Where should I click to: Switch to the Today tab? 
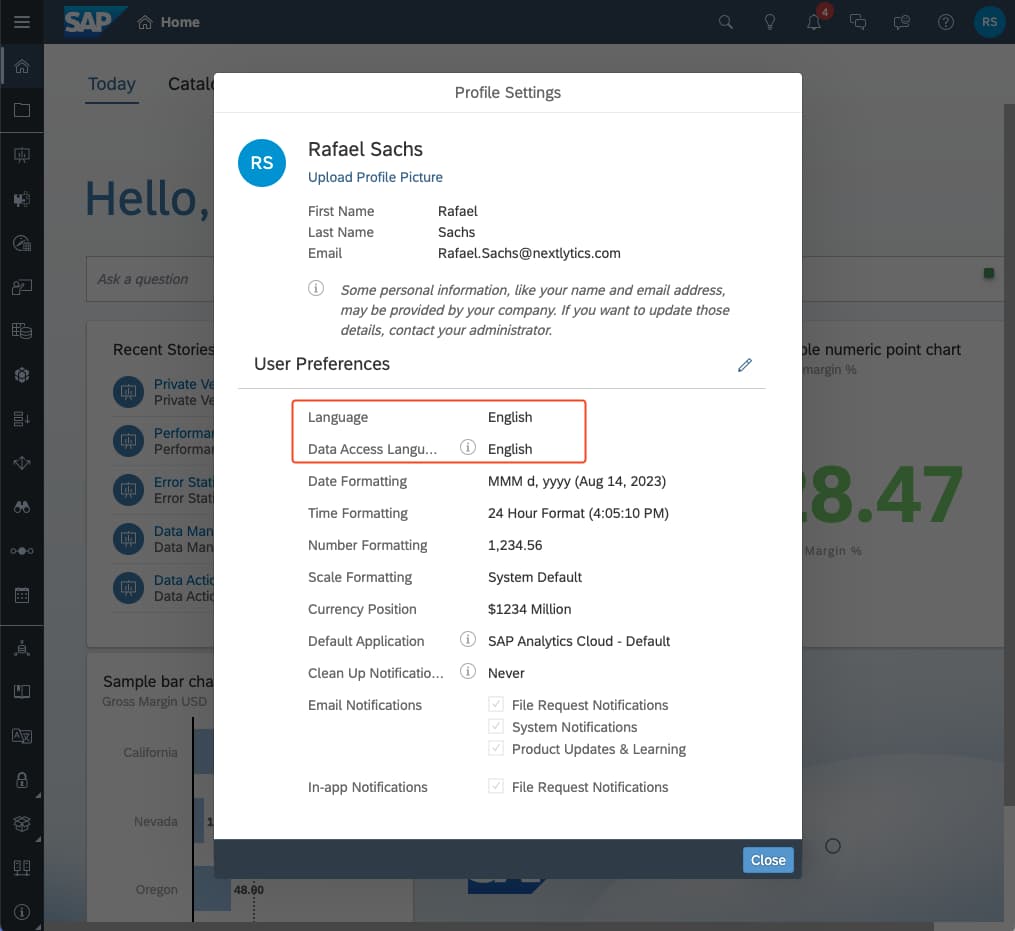pos(111,84)
